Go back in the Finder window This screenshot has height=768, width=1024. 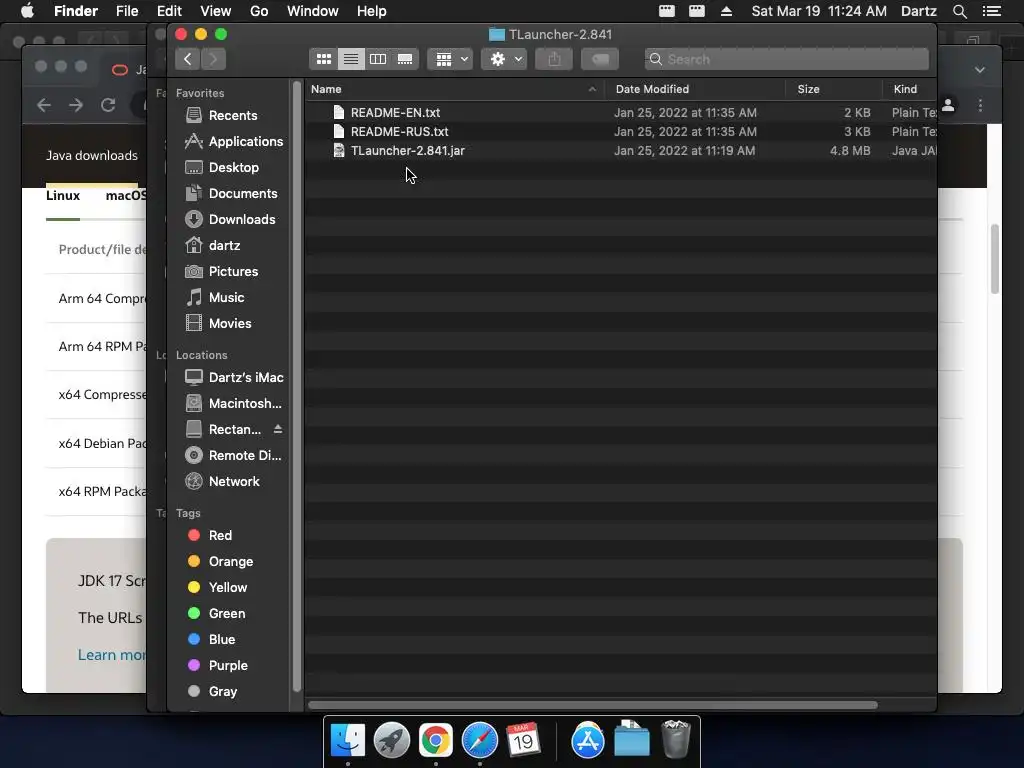187,59
